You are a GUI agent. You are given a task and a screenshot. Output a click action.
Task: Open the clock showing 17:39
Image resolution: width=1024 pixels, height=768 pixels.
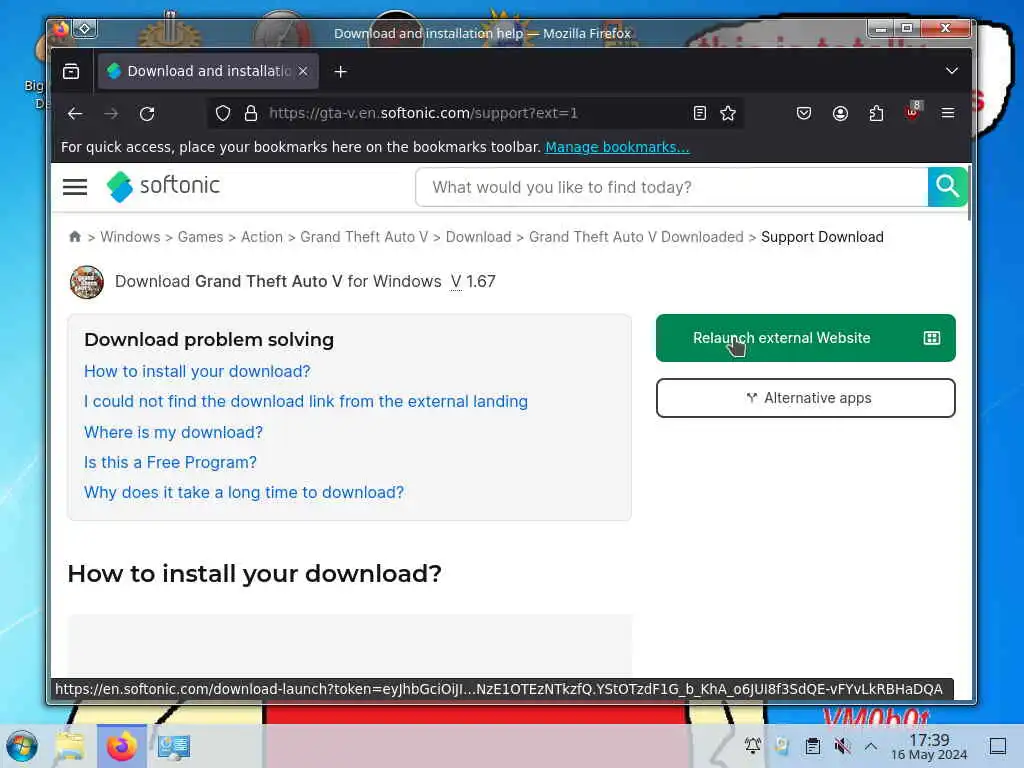coord(929,746)
